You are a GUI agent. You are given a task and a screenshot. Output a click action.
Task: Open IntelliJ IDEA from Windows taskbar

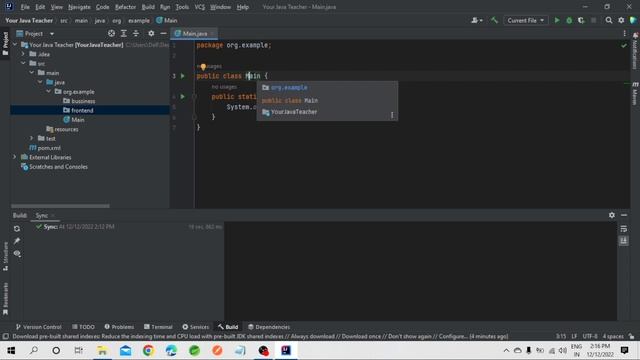point(286,350)
